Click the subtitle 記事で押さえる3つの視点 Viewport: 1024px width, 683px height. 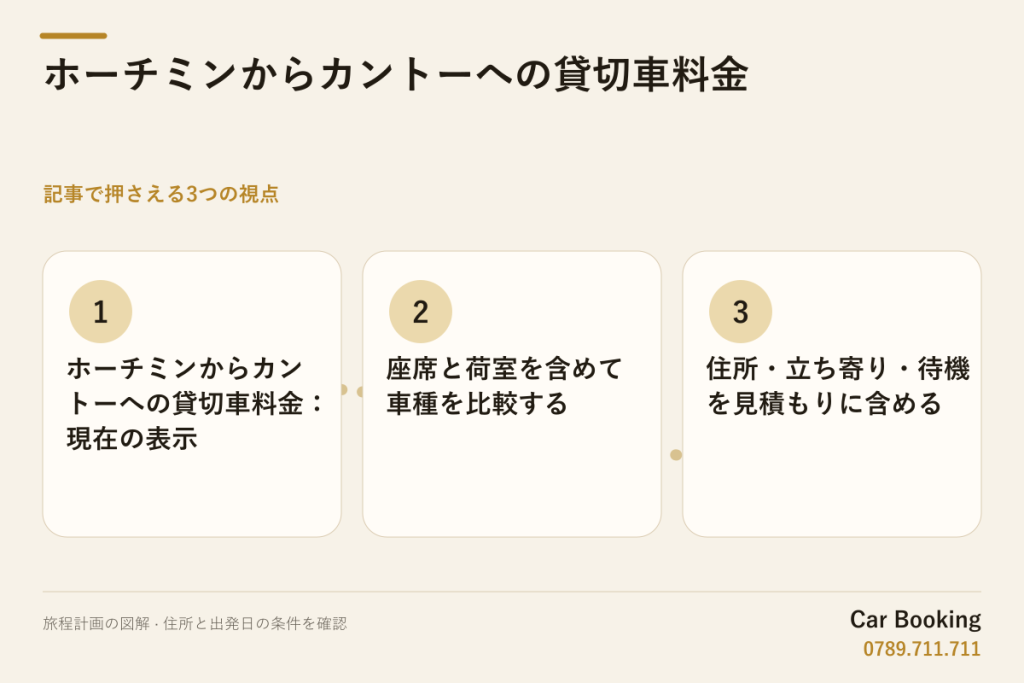coord(161,194)
